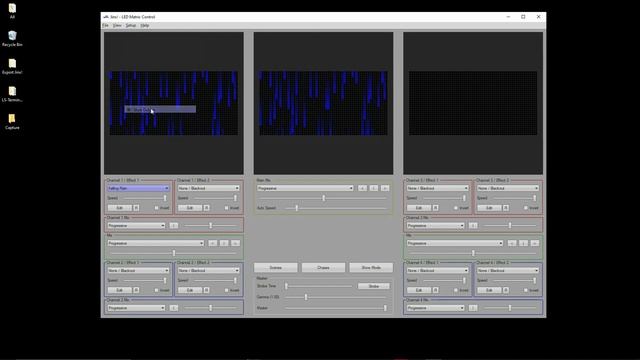The image size is (640, 360).
Task: Click the Scenes button
Action: (276, 268)
